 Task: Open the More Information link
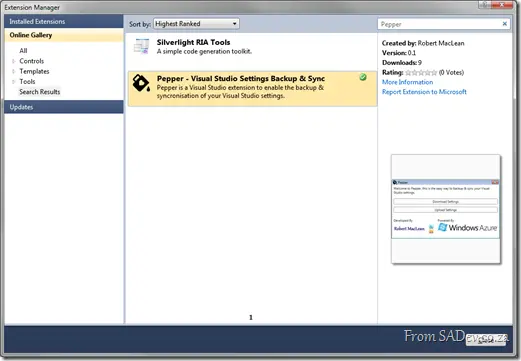click(407, 82)
